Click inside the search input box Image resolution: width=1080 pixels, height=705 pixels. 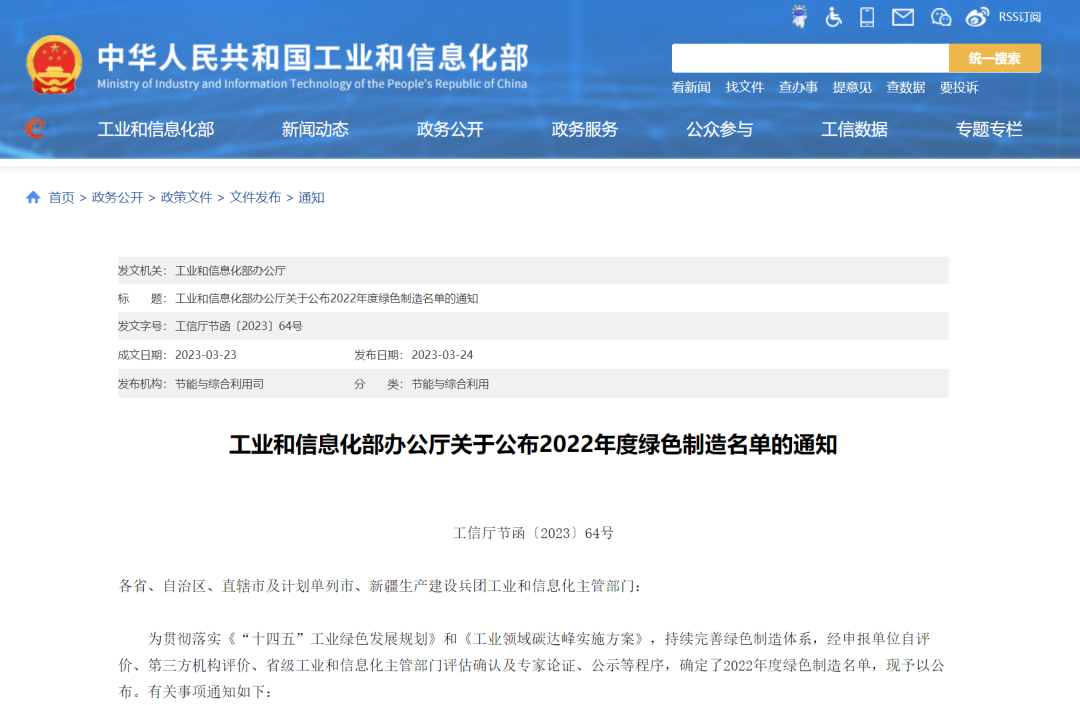(809, 58)
